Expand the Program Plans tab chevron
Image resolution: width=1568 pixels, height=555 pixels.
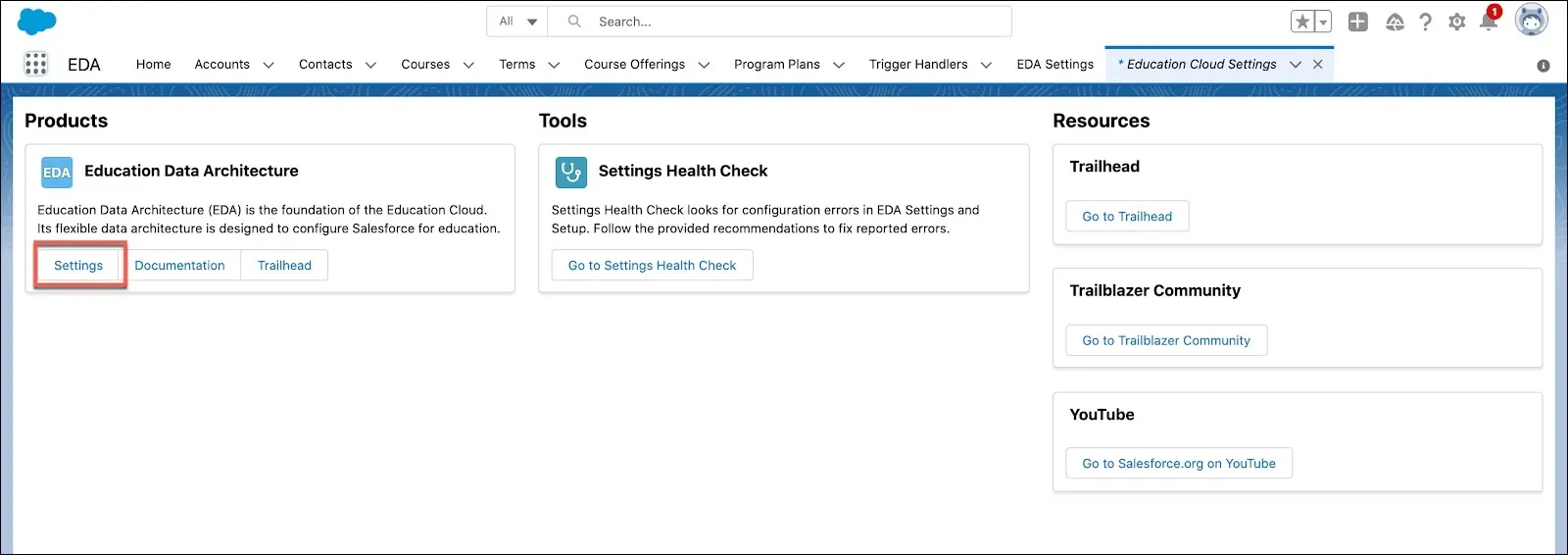[x=839, y=65]
